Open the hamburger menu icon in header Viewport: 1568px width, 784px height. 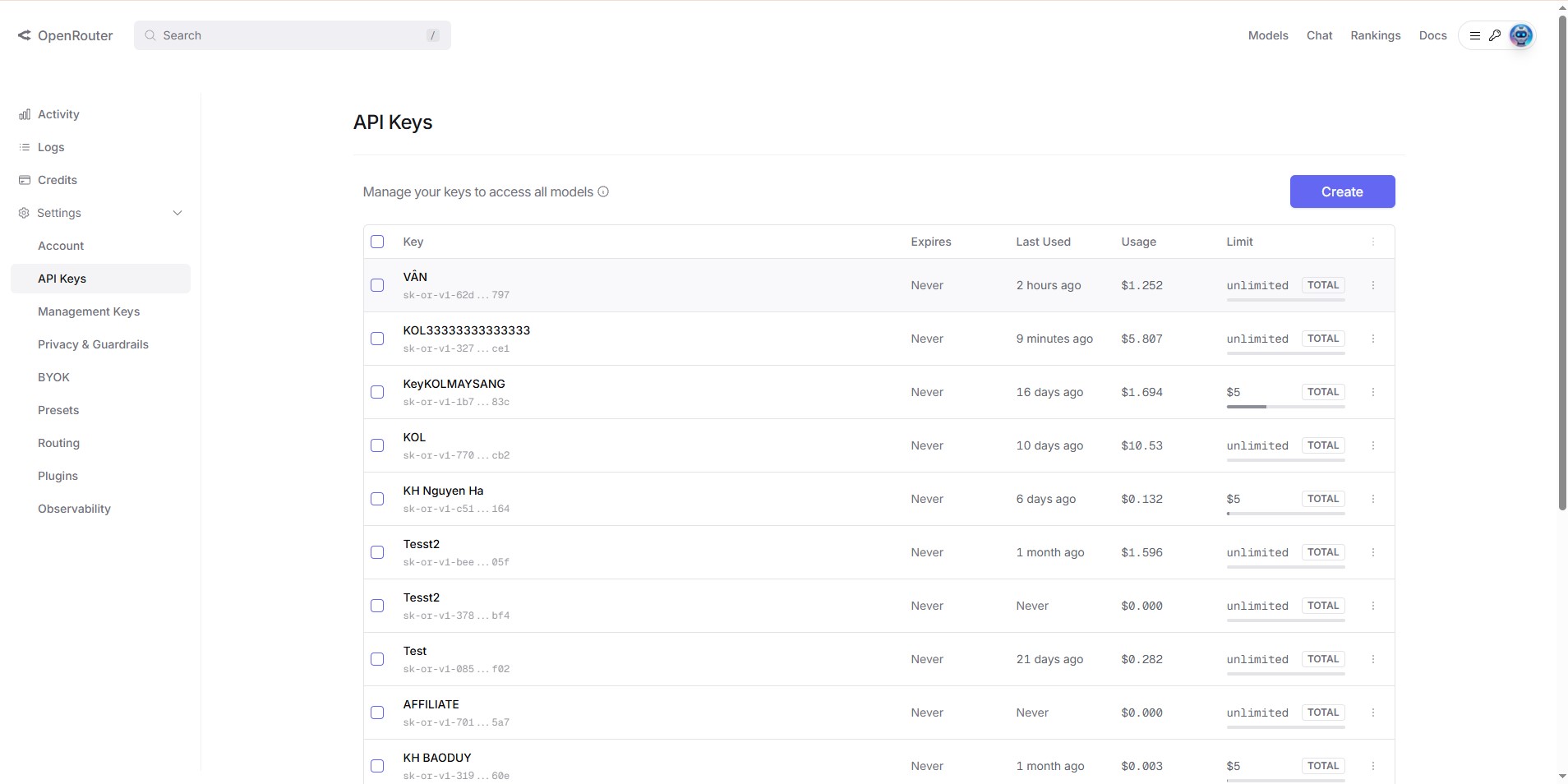pyautogui.click(x=1475, y=35)
